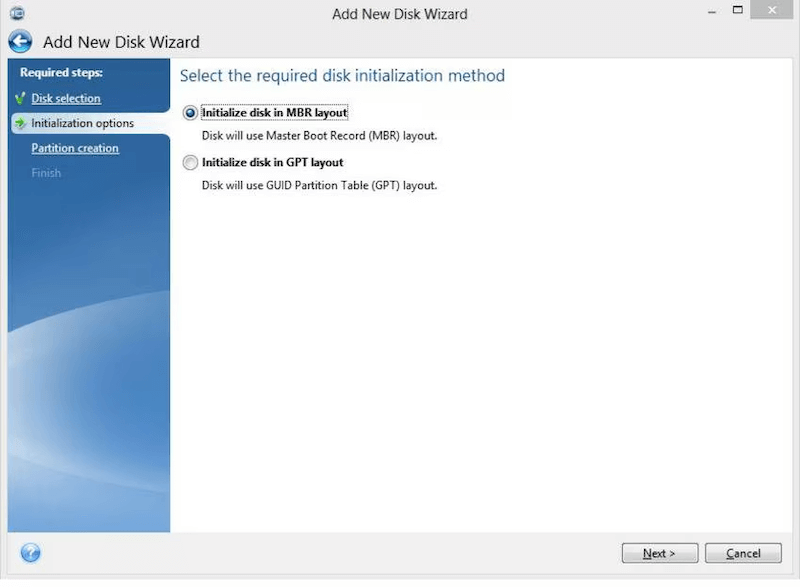Click the green checkmark beside Disk selection
Image resolution: width=800 pixels, height=587 pixels.
21,98
